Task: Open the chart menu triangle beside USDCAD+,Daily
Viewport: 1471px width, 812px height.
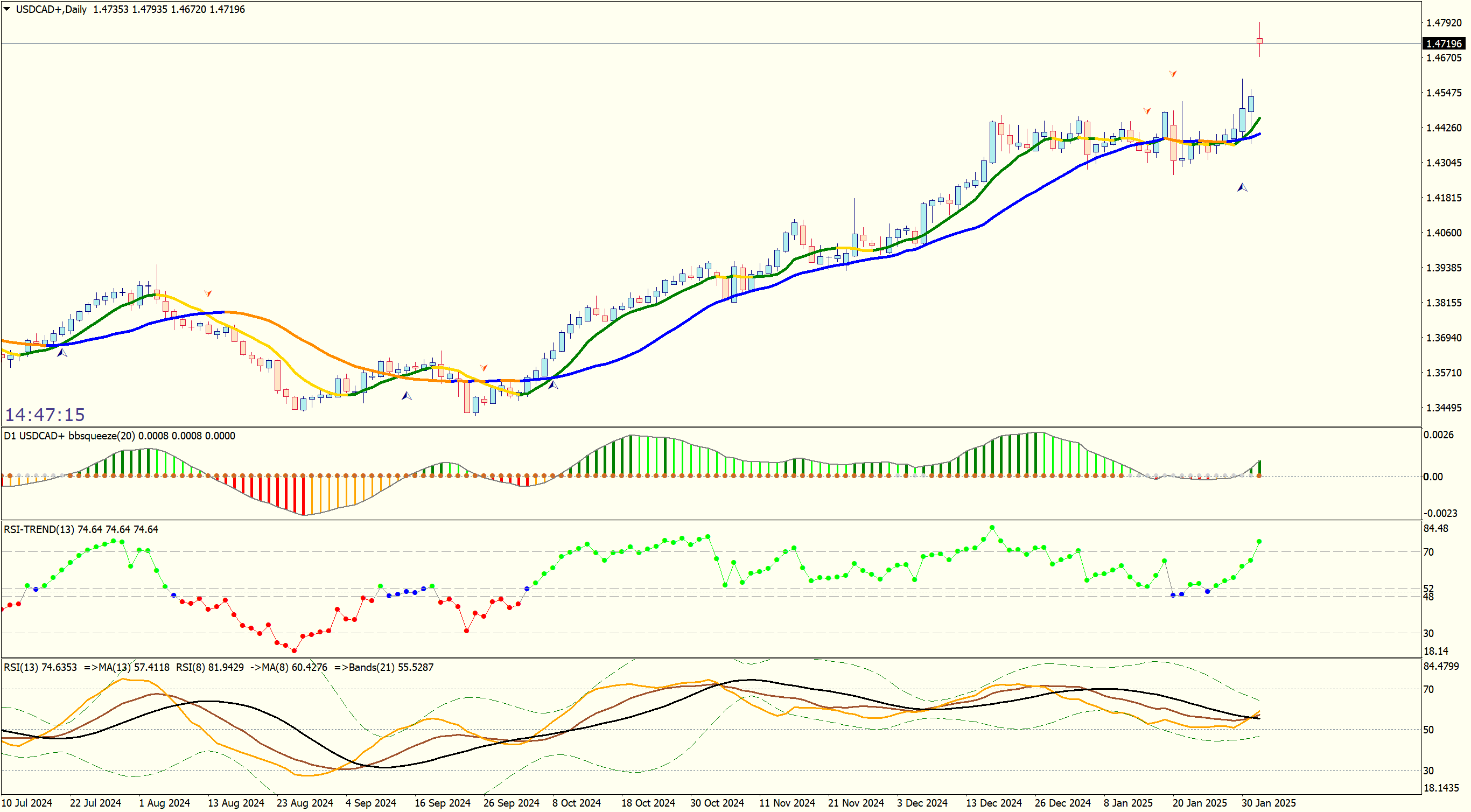Action: [7, 9]
